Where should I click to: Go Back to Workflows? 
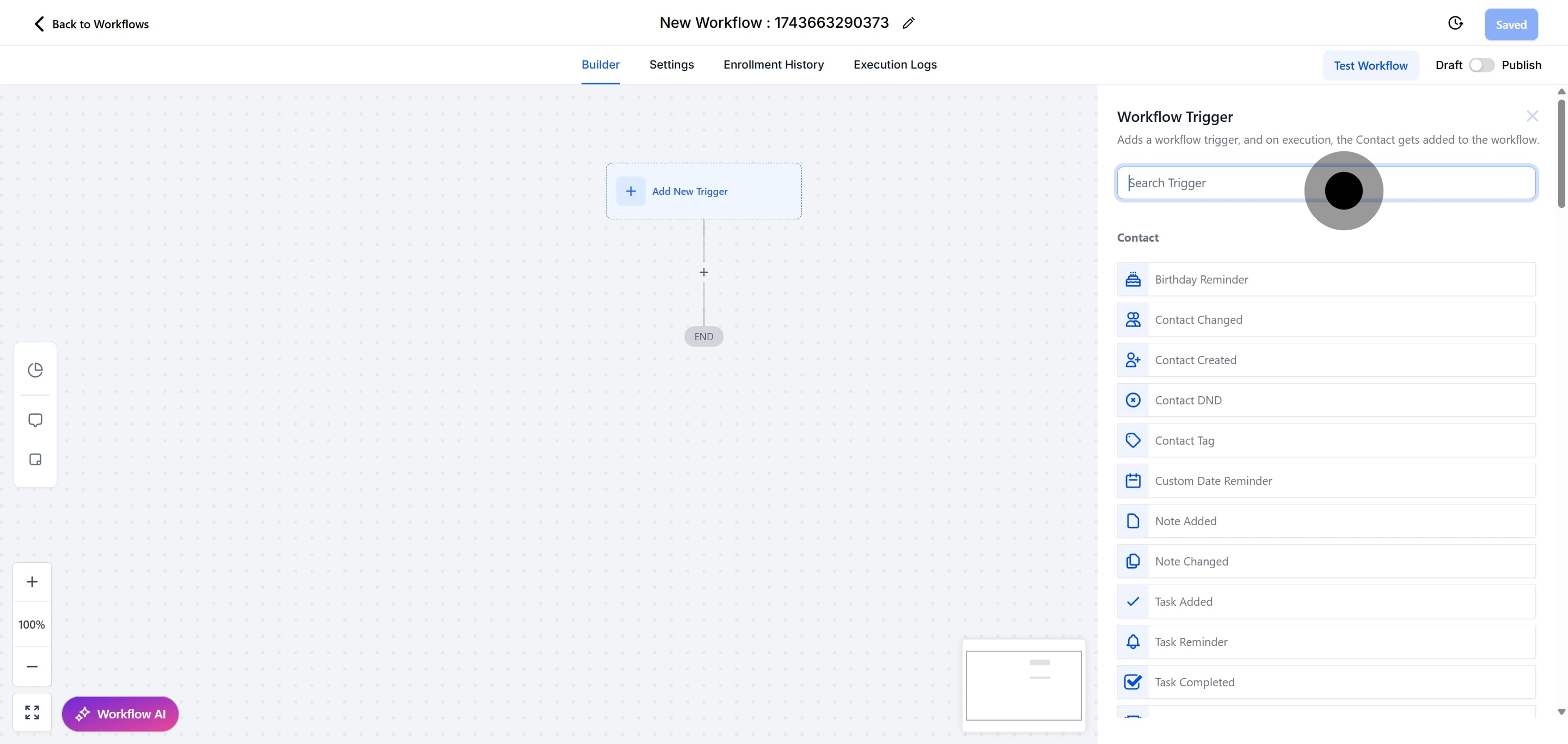tap(91, 24)
